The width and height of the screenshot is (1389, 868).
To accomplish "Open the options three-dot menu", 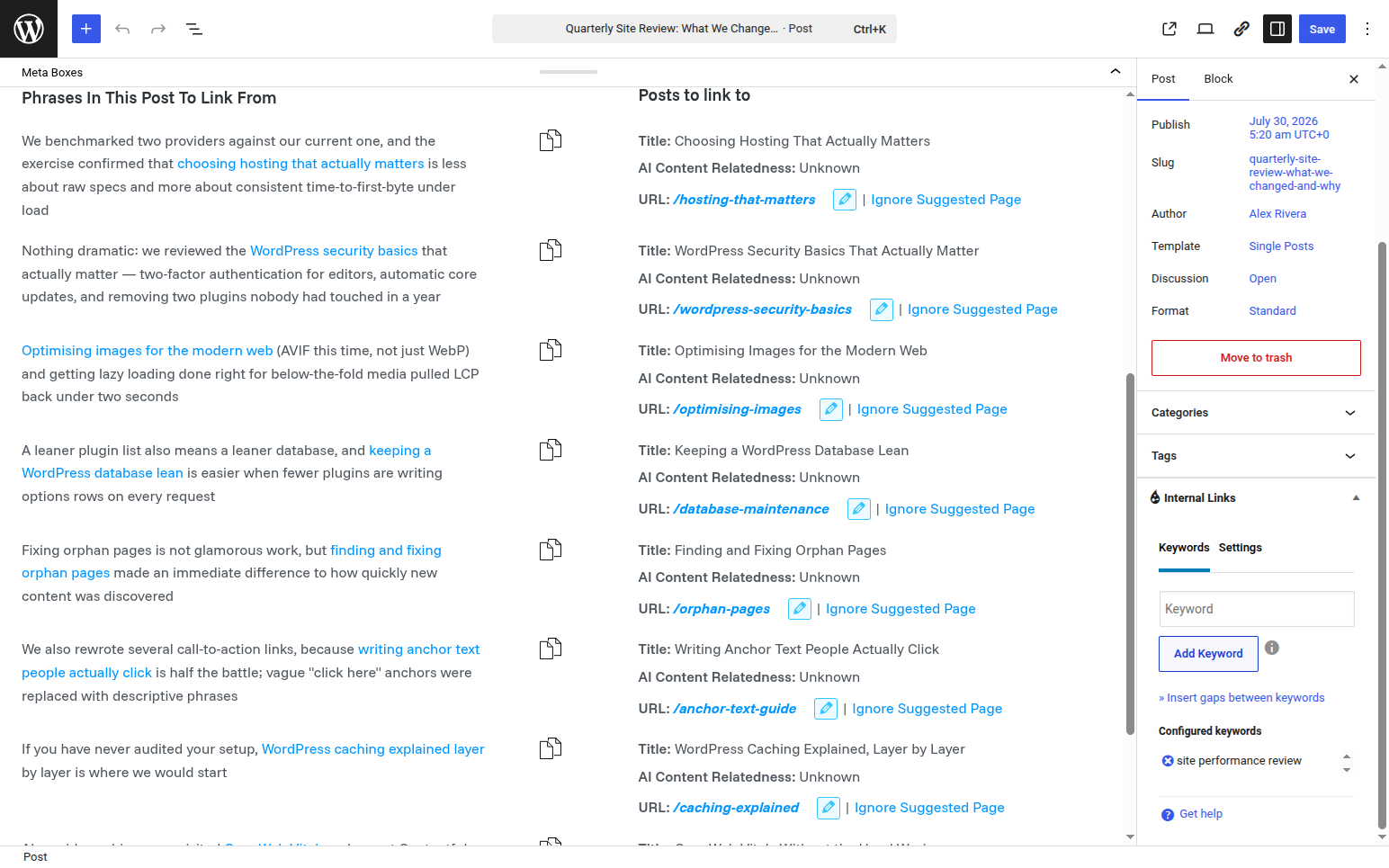I will tap(1367, 29).
